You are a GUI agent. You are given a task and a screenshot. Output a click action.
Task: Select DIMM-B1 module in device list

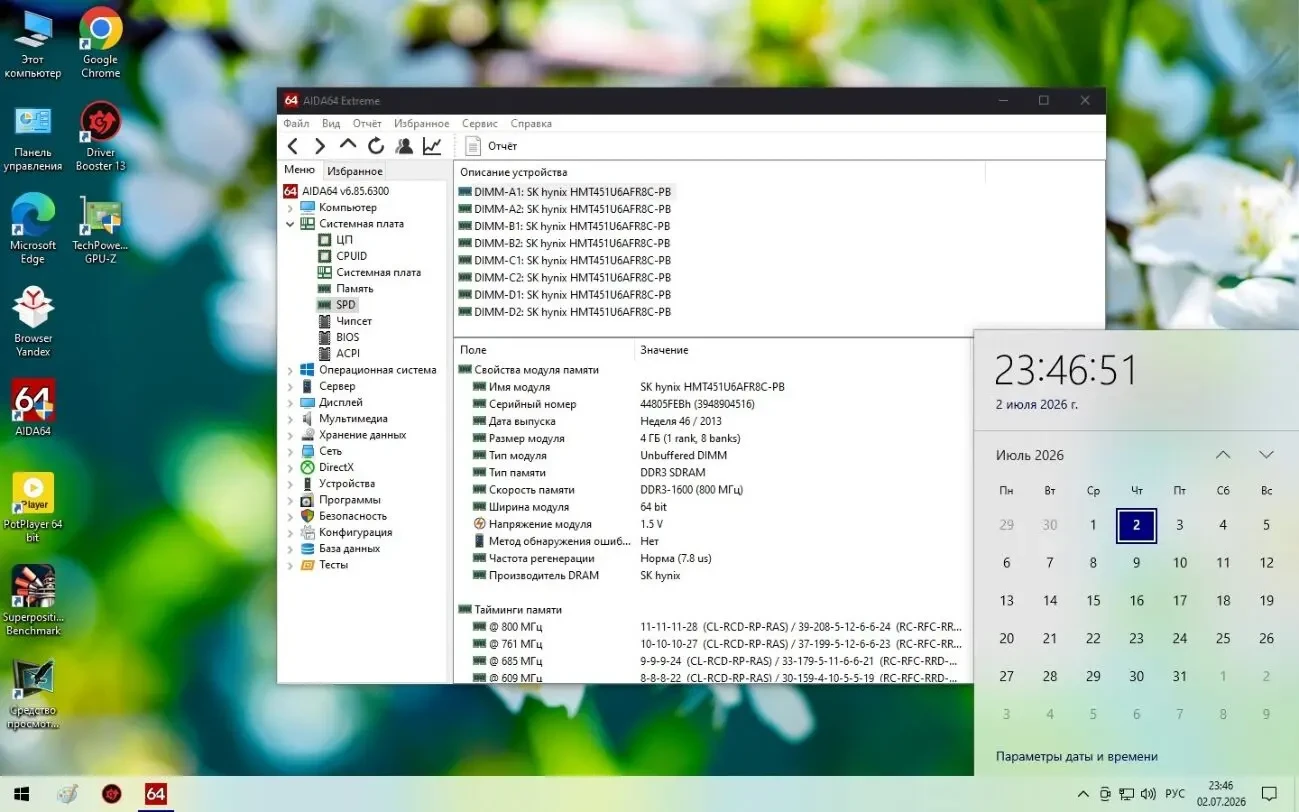(x=564, y=226)
